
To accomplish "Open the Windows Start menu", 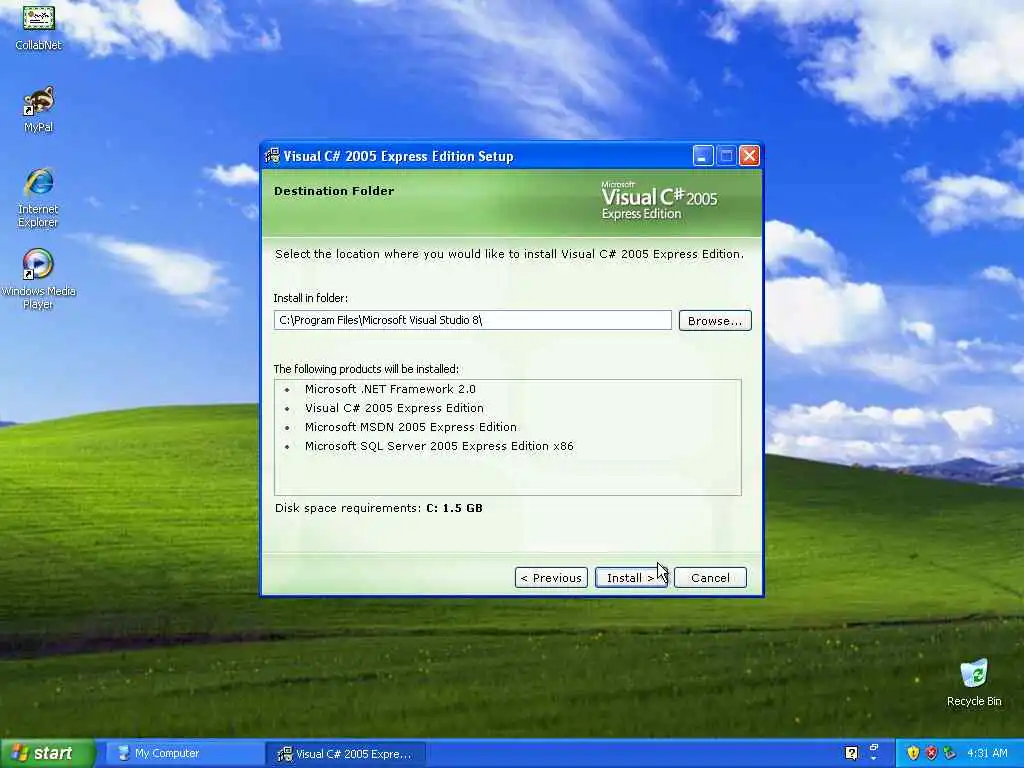I will [x=47, y=754].
